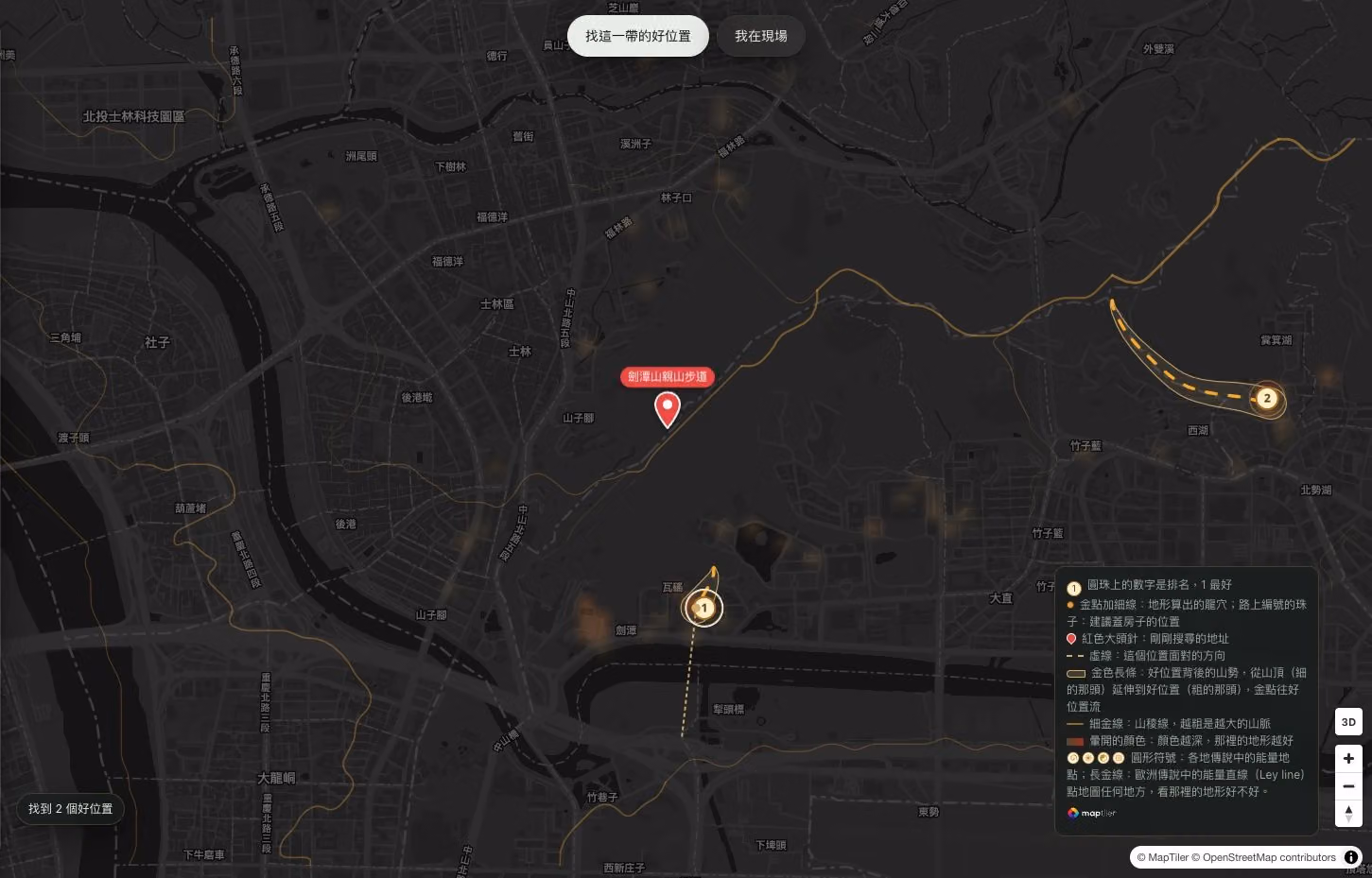Click the legend's number 1 bead symbol

[x=1073, y=588]
